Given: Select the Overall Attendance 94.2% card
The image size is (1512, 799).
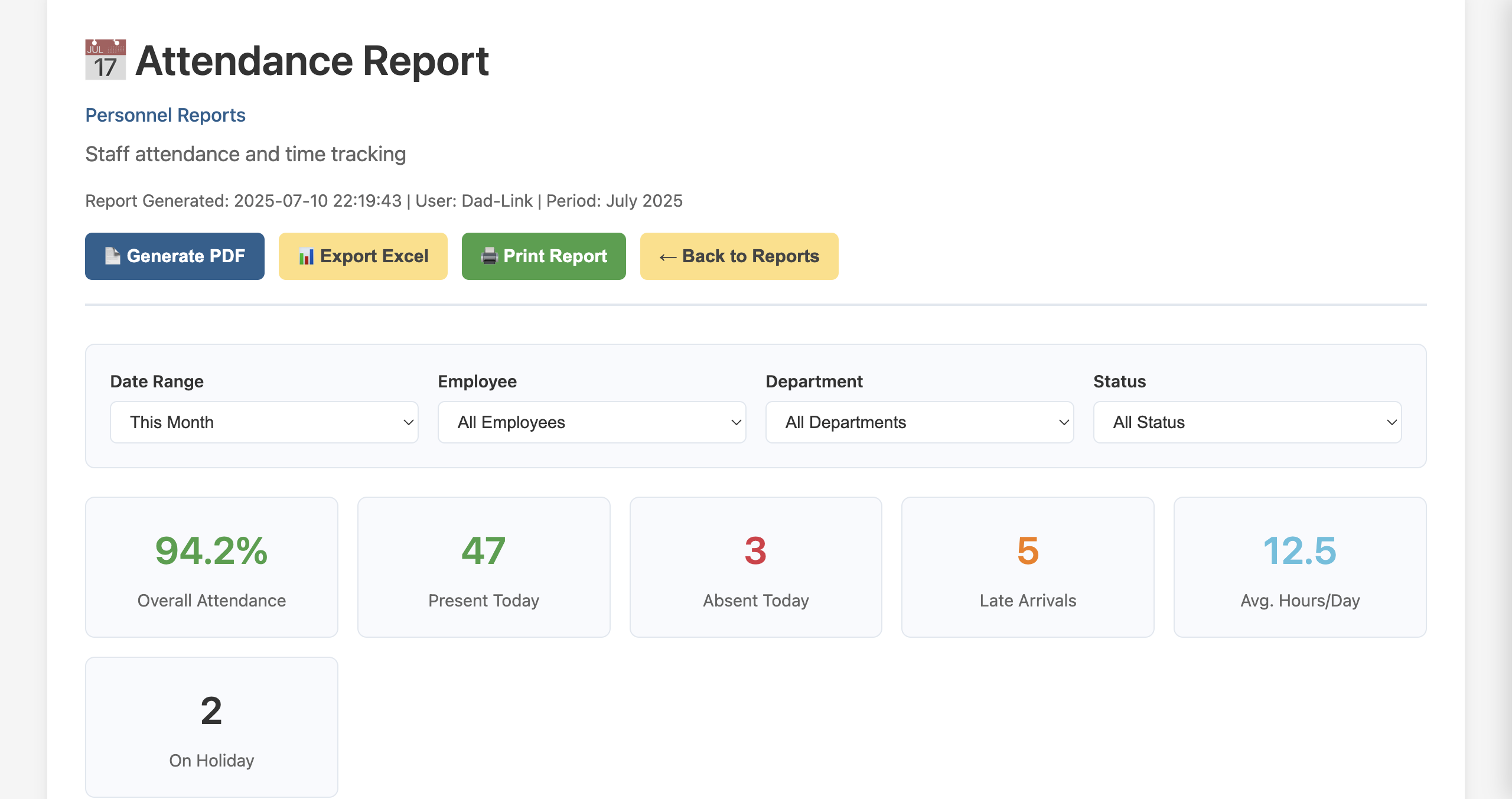Looking at the screenshot, I should click(211, 567).
